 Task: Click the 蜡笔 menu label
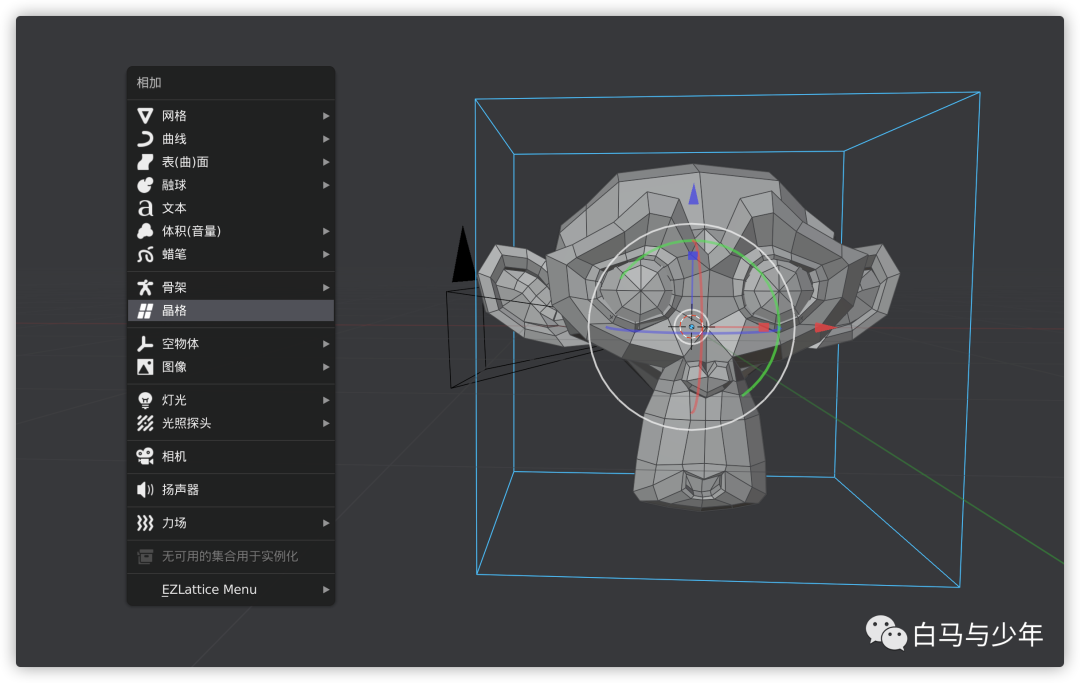pos(174,255)
